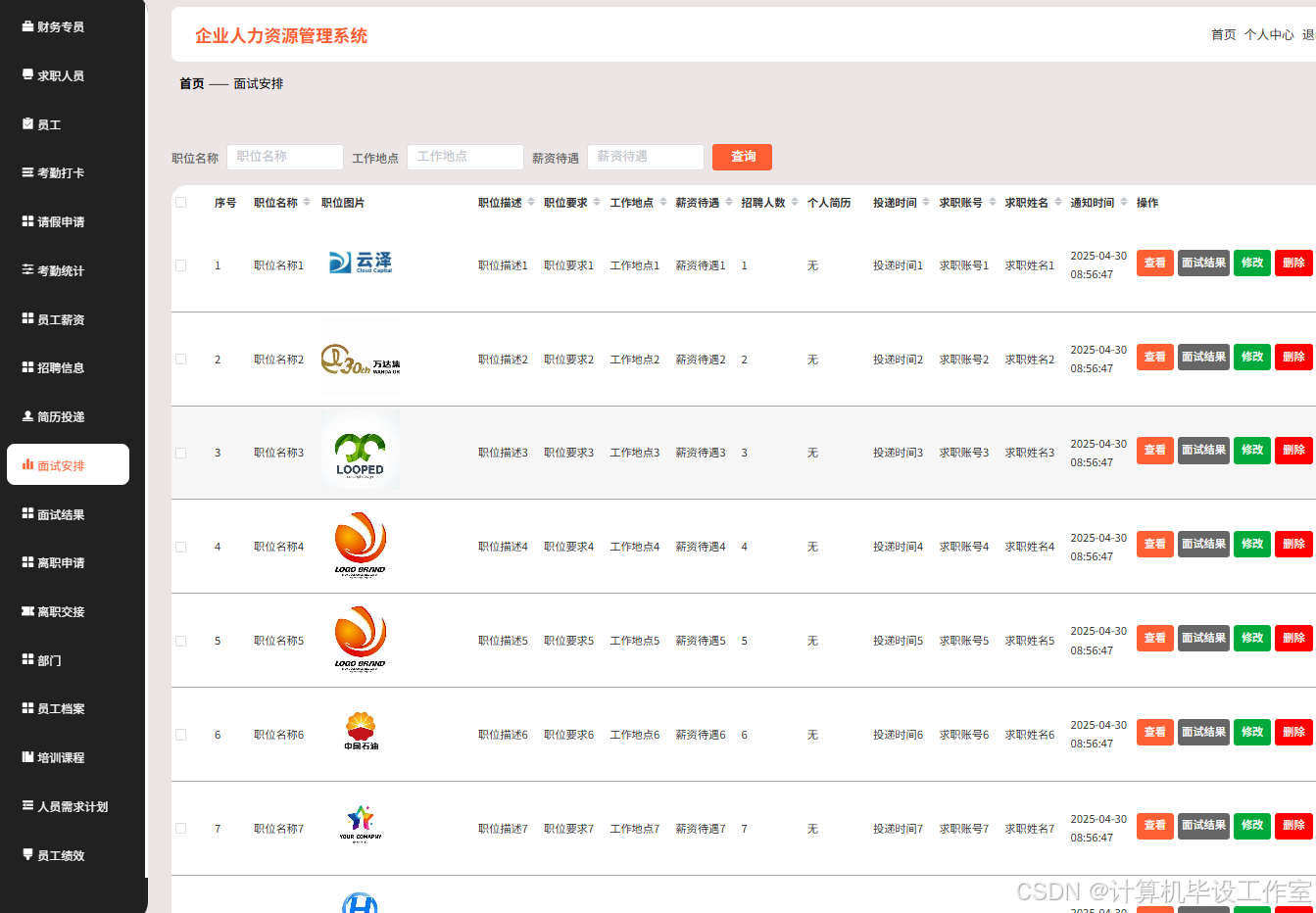Sort table by 招聘人数 column arrows
The width and height of the screenshot is (1316, 913).
[x=795, y=202]
